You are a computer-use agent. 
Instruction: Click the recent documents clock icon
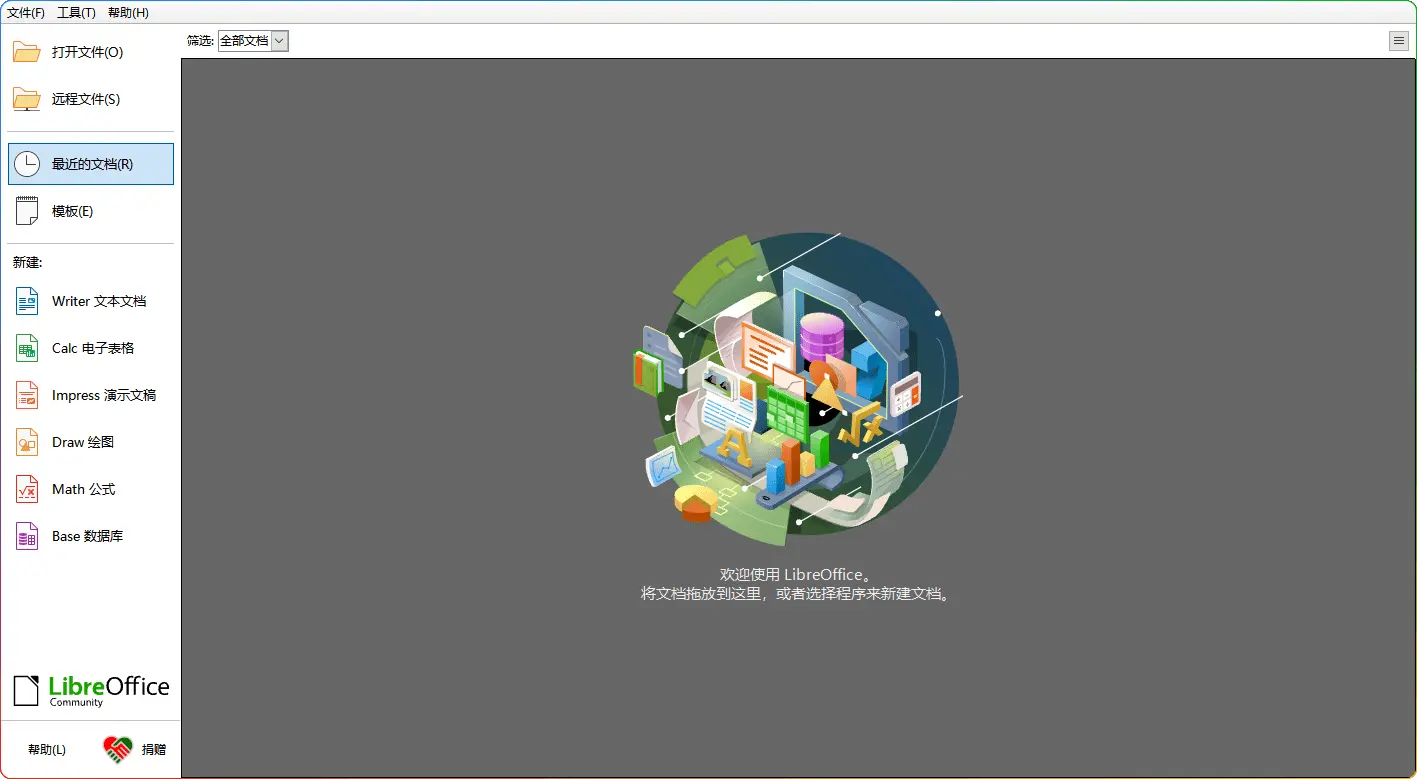point(27,164)
